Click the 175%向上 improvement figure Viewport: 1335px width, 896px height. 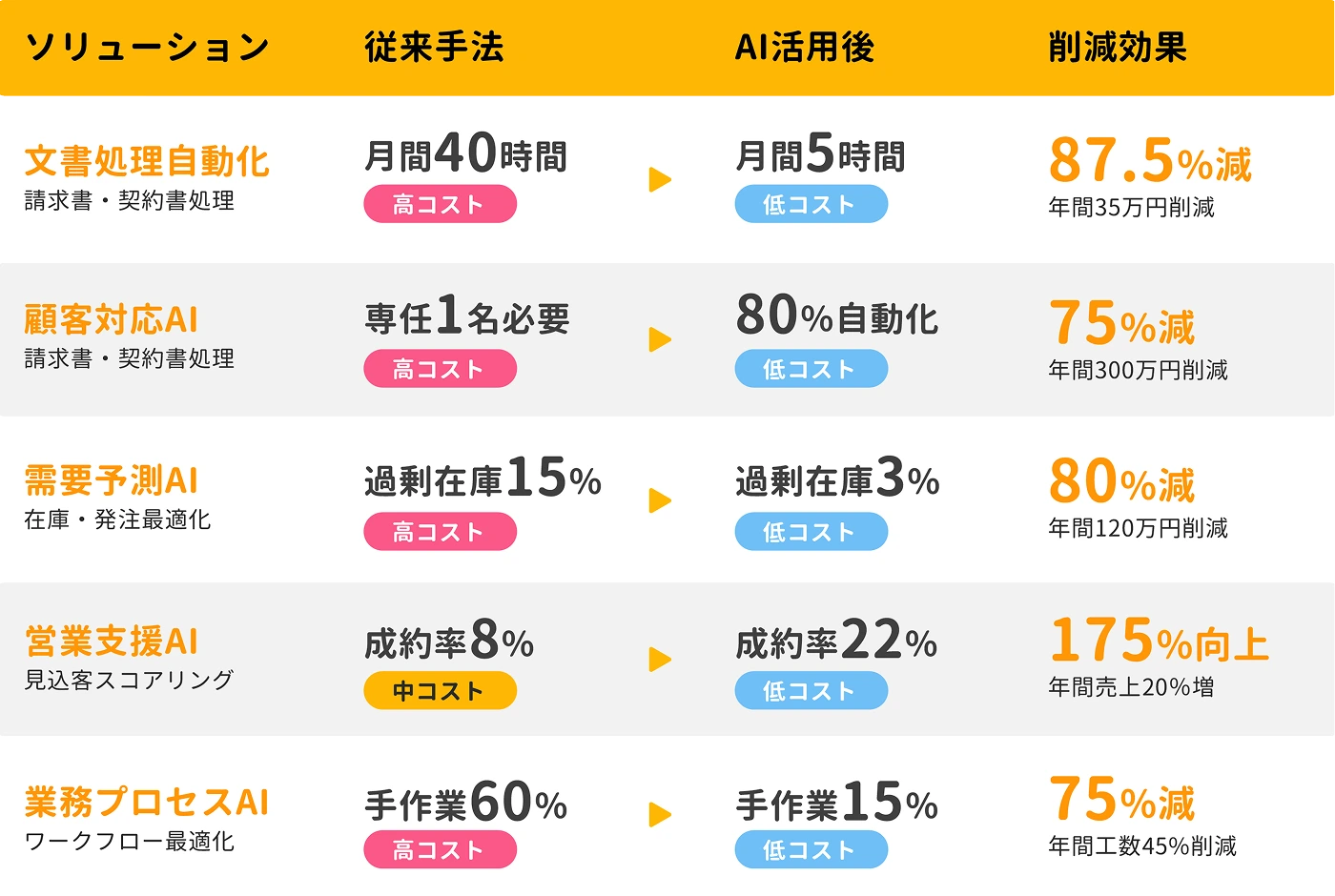click(x=1159, y=641)
